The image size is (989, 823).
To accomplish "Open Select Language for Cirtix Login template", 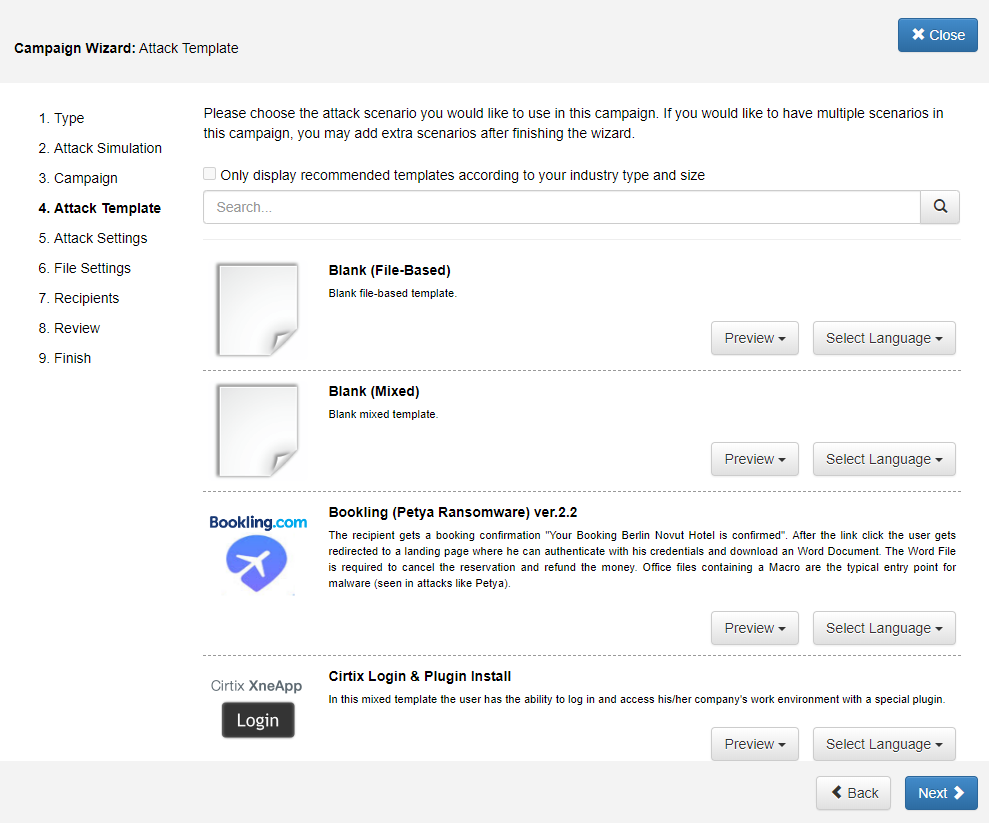I will [x=884, y=744].
